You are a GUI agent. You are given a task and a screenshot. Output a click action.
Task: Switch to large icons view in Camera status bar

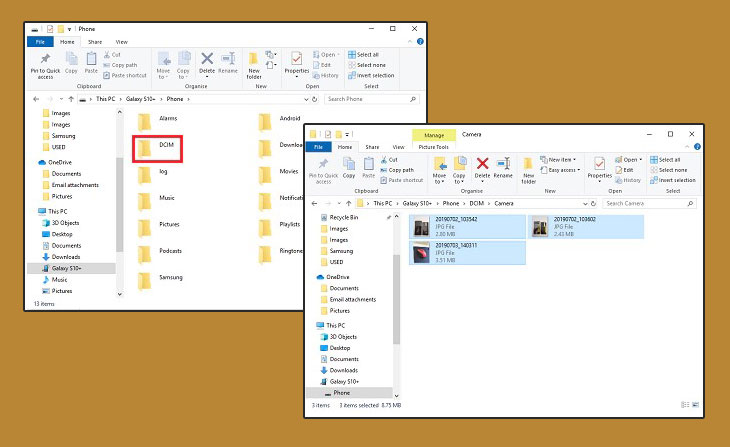[x=695, y=406]
